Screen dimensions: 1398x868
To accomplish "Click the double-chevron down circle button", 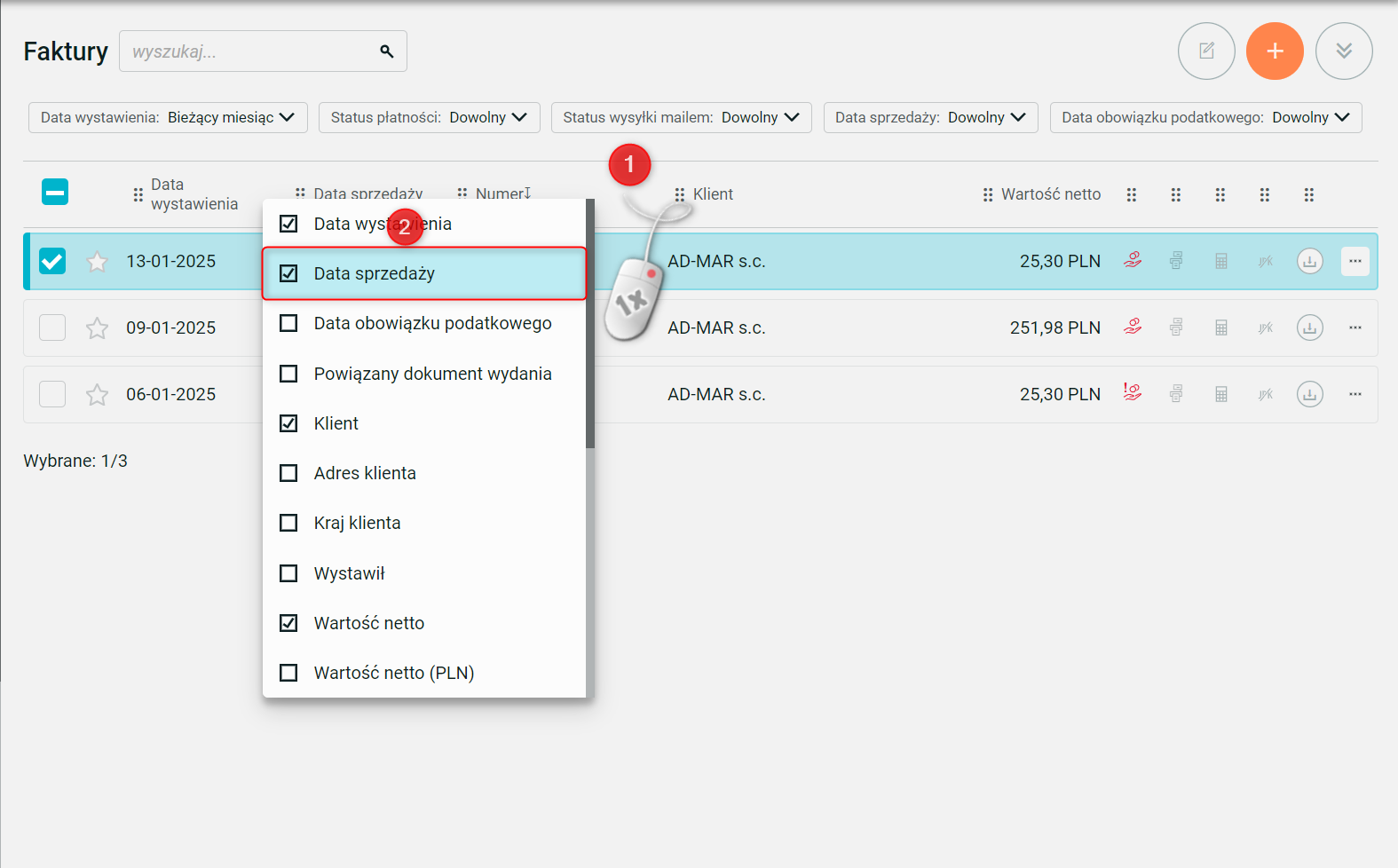I will point(1344,51).
